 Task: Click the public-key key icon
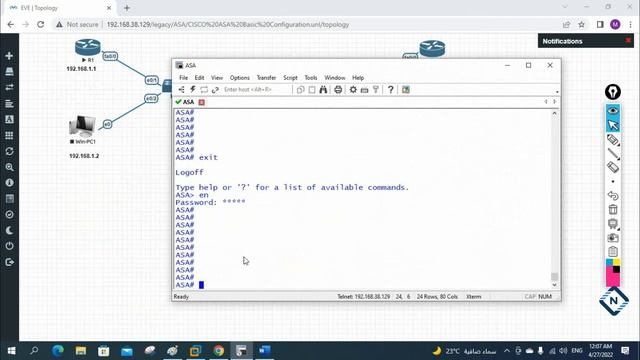pyautogui.click(x=376, y=89)
